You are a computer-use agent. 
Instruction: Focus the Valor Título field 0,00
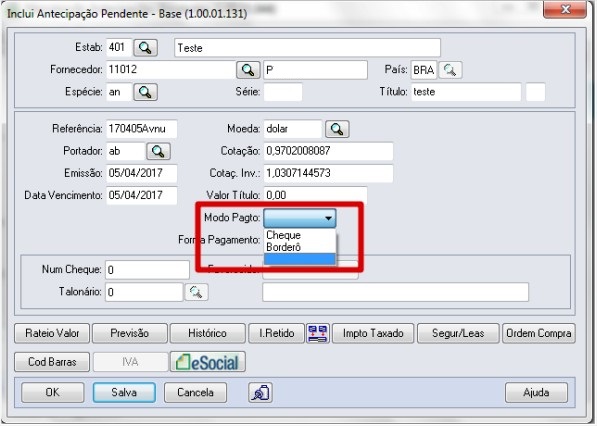(315, 195)
